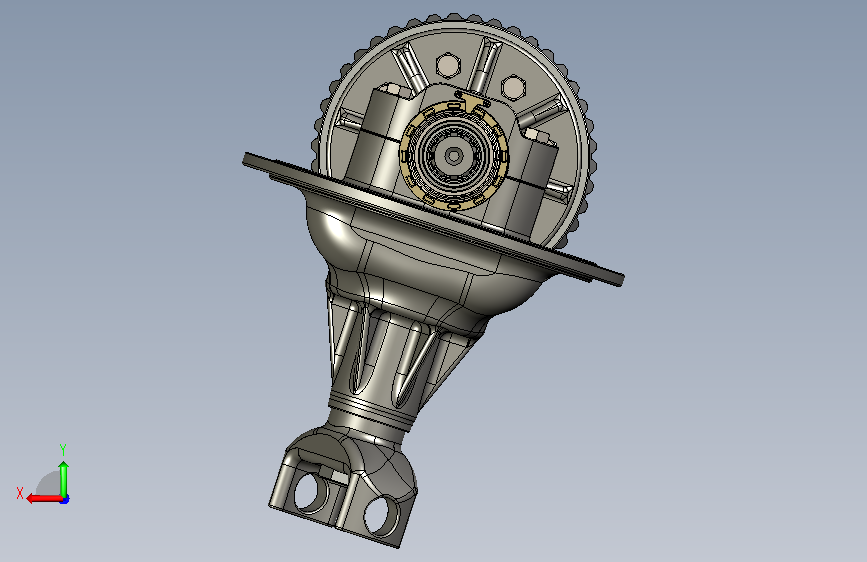The height and width of the screenshot is (562, 867).
Task: Select the large flat flange plate
Action: pyautogui.click(x=433, y=220)
